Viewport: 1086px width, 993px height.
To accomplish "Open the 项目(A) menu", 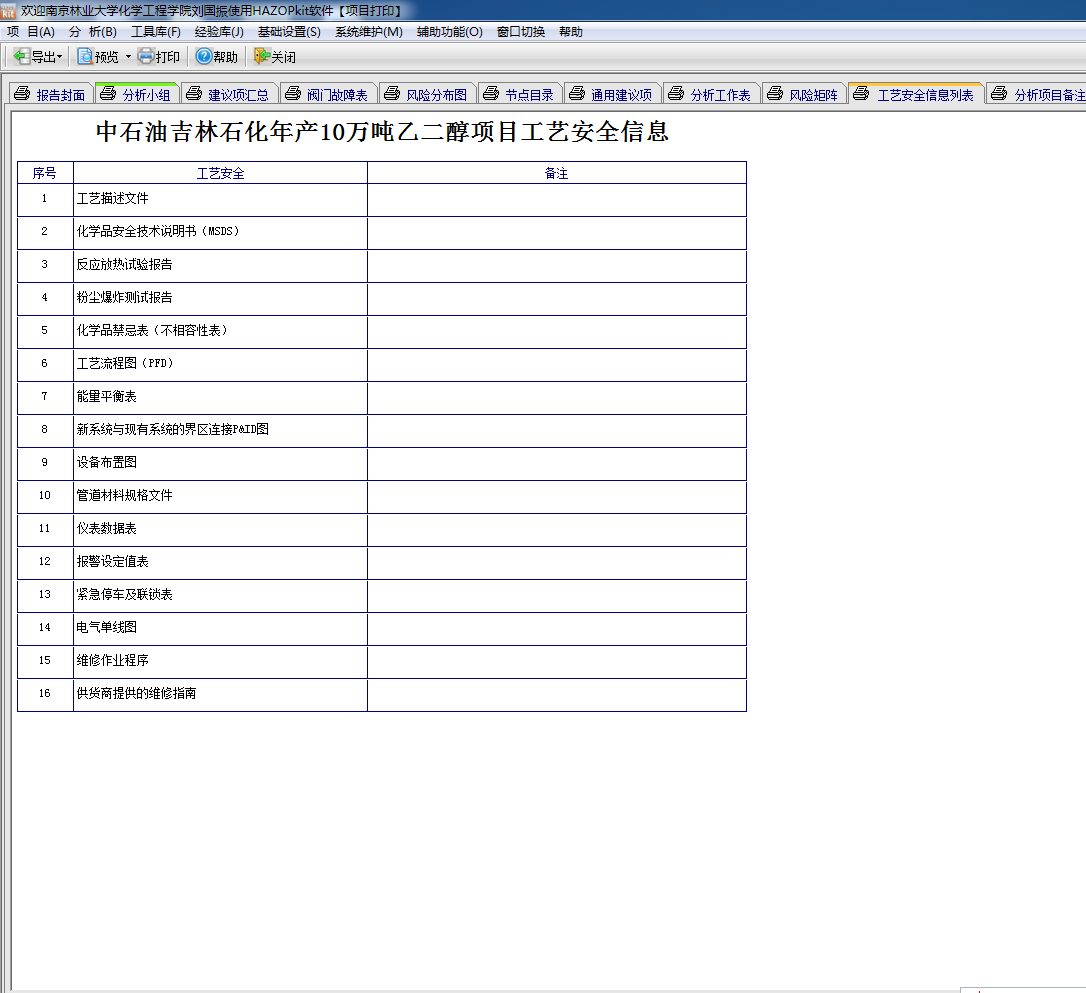I will click(31, 32).
